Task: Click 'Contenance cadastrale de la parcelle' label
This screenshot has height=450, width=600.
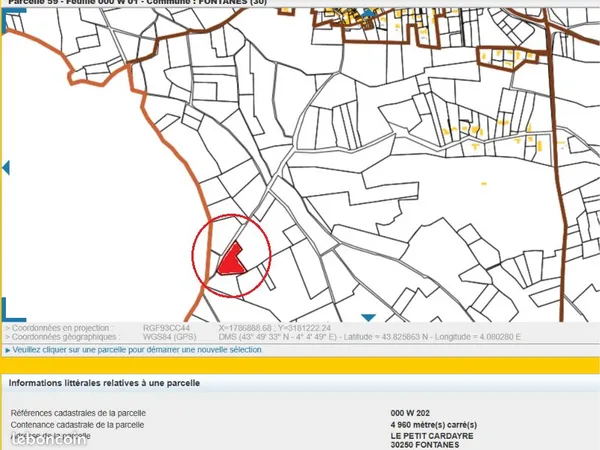Action: [x=77, y=425]
